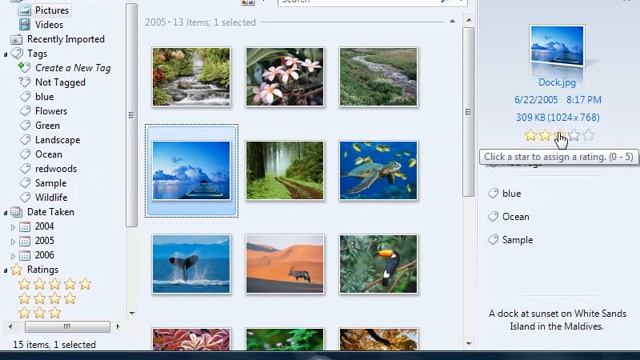Expand the 2004 date folder

coord(13,227)
